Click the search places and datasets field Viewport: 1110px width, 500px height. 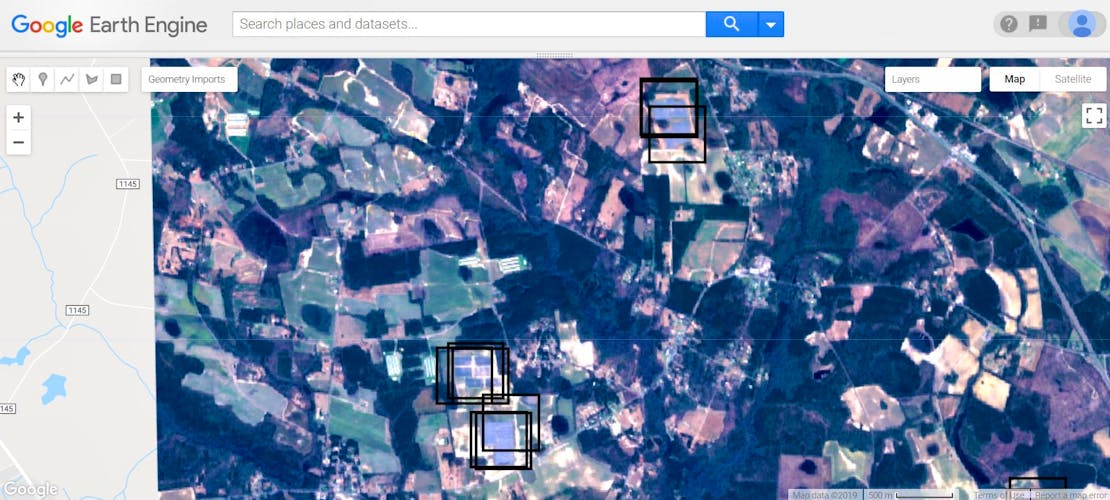pos(468,24)
